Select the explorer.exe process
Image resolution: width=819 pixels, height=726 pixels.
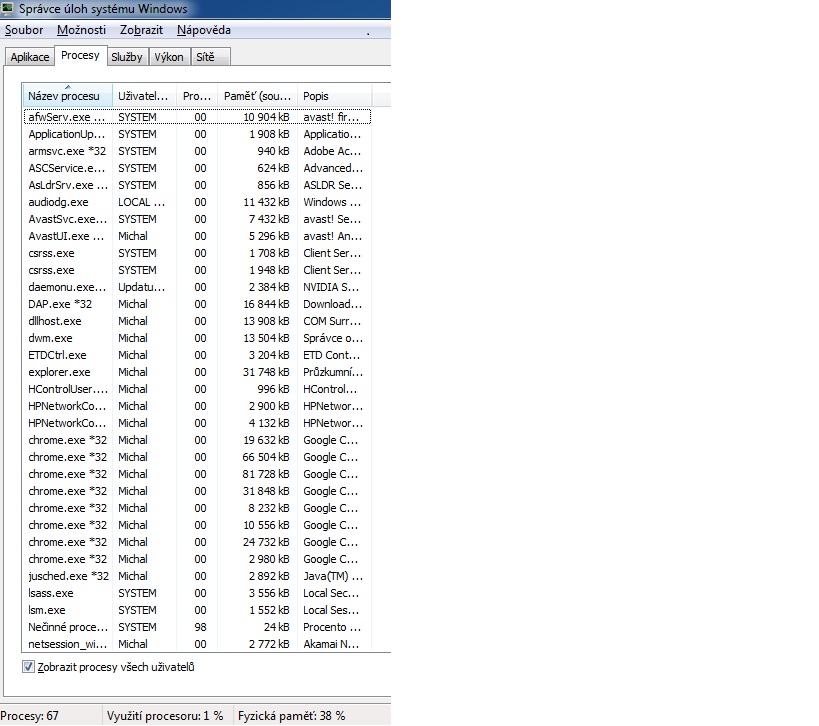pyautogui.click(x=197, y=372)
